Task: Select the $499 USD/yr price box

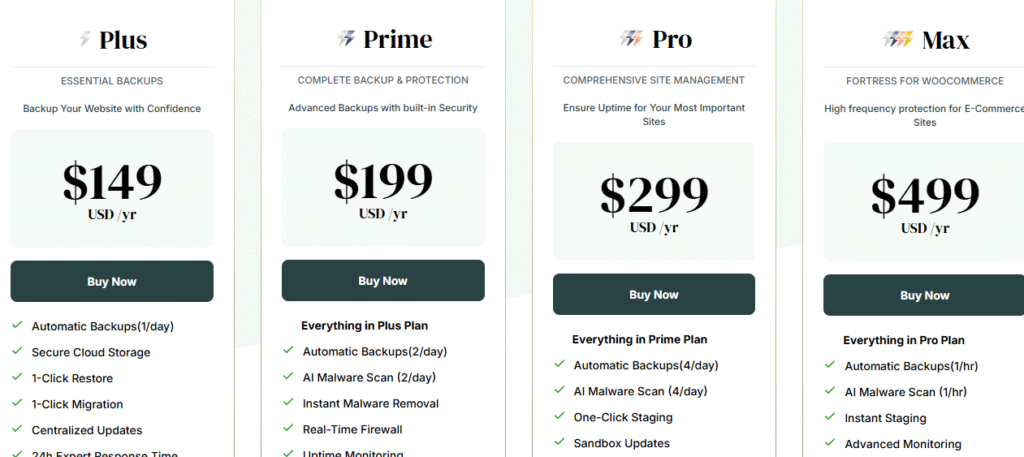Action: click(924, 202)
